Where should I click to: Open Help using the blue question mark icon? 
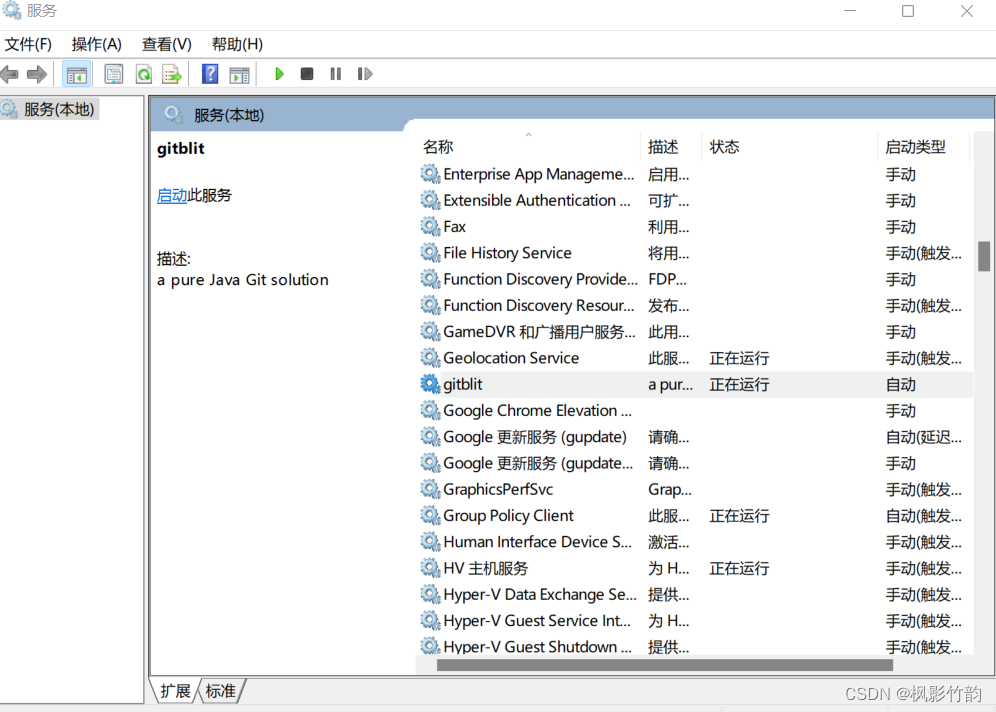[209, 73]
